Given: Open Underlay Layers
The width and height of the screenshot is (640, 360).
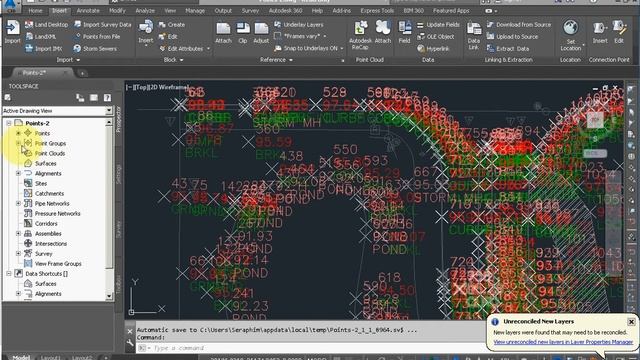Looking at the screenshot, I should pyautogui.click(x=299, y=24).
